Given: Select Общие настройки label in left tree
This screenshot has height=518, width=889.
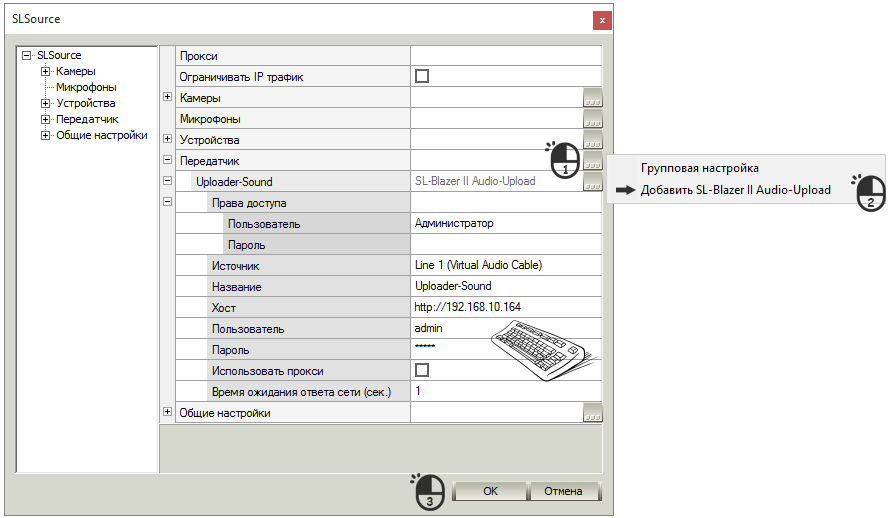Looking at the screenshot, I should [x=101, y=135].
